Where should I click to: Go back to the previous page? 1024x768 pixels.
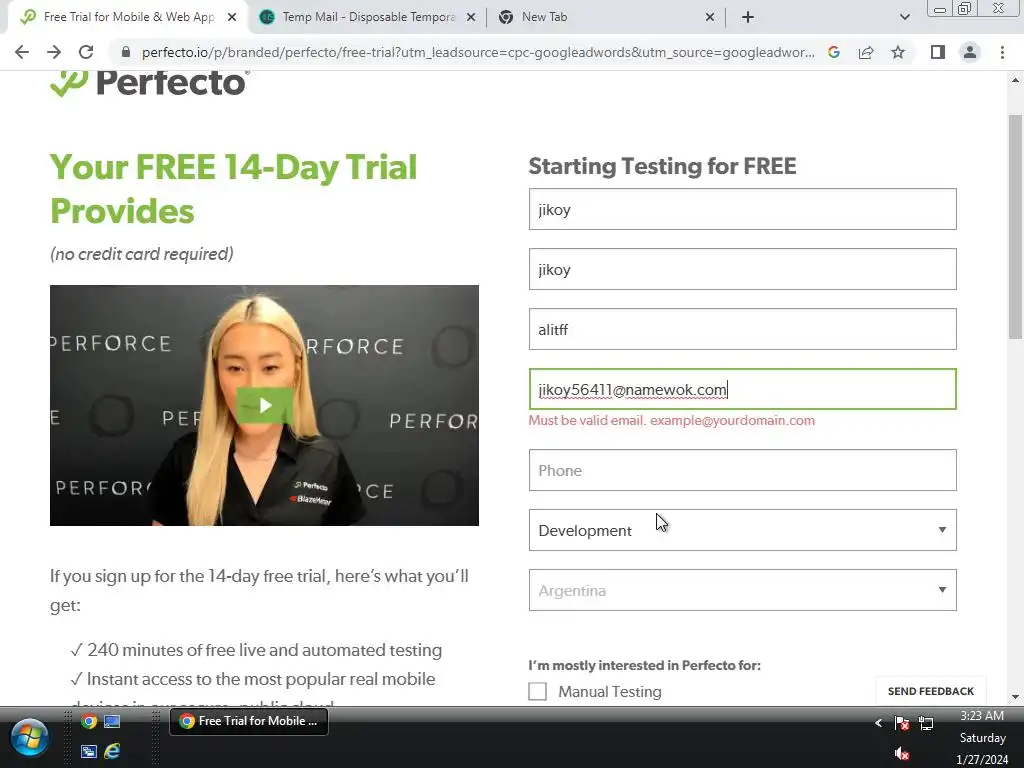pos(22,52)
